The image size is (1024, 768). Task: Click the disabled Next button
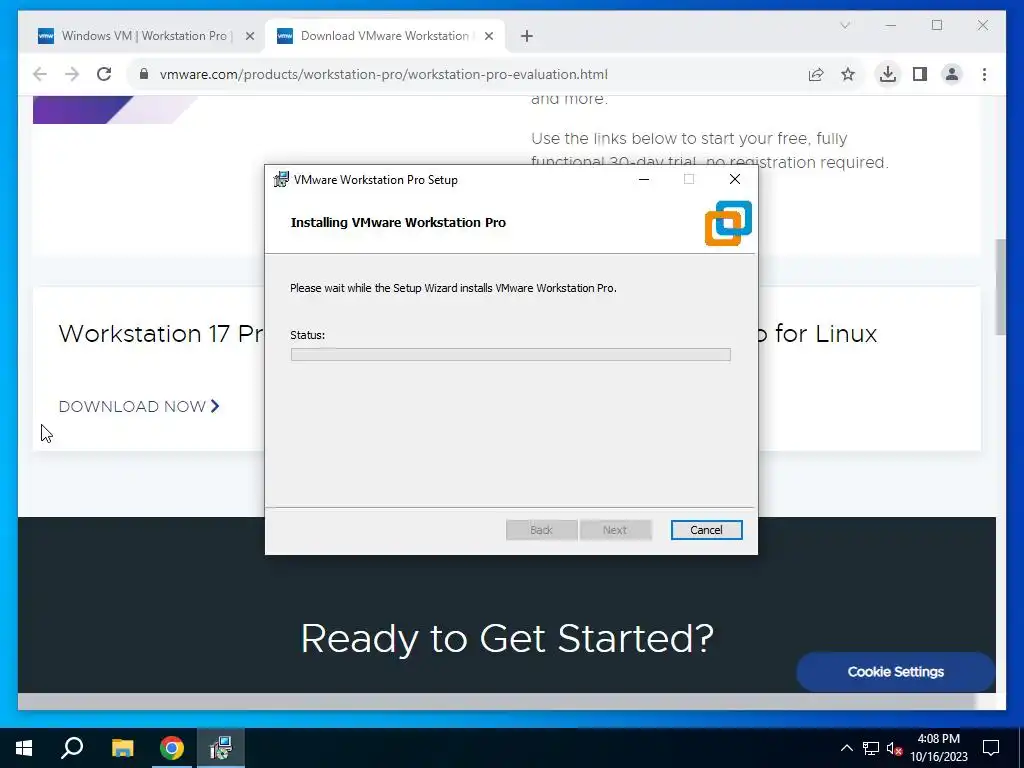(615, 530)
